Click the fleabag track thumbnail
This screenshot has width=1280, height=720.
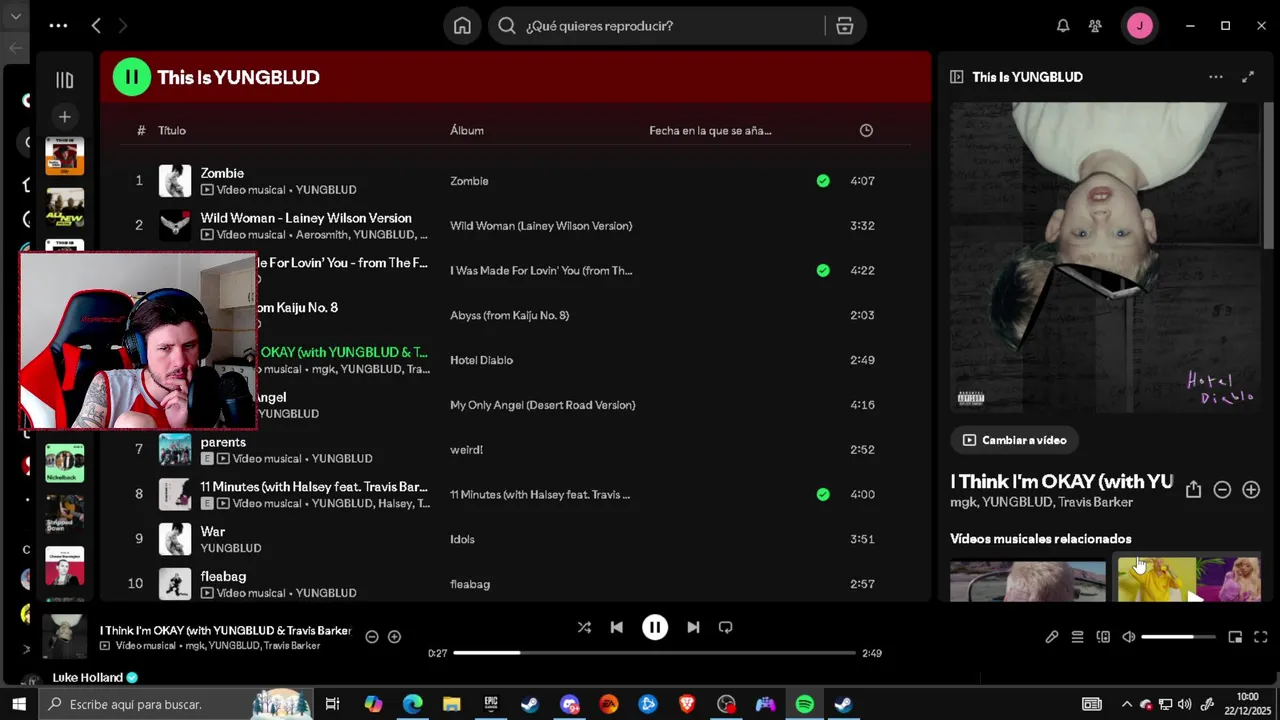coord(175,584)
